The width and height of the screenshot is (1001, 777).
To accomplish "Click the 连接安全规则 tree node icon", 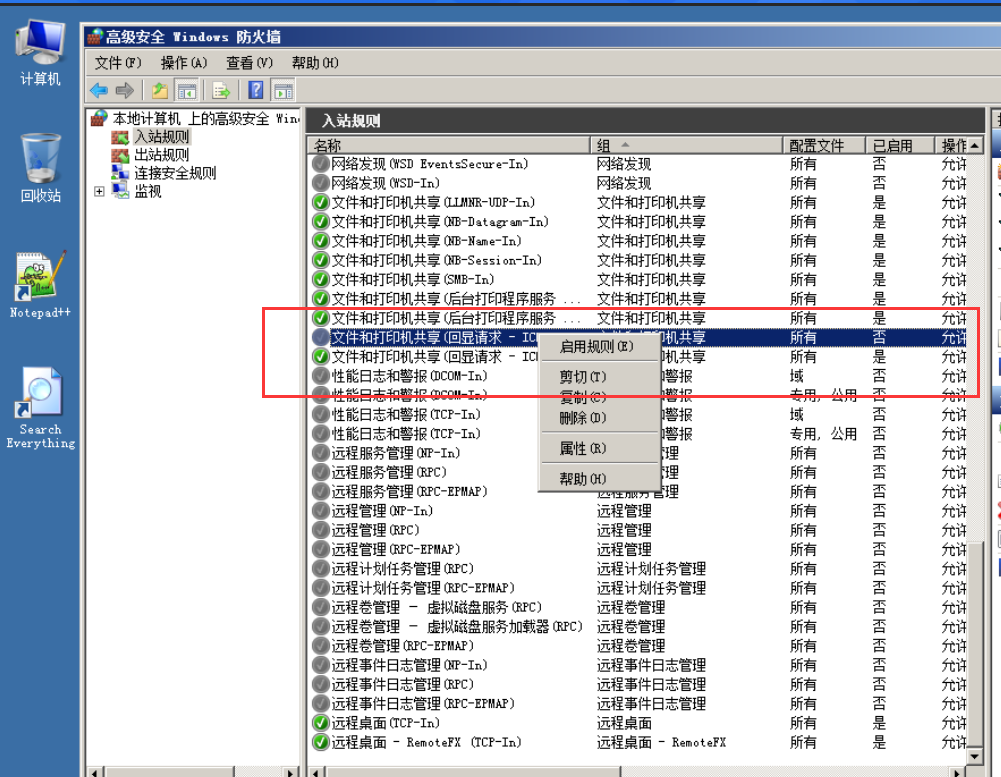I will (120, 173).
